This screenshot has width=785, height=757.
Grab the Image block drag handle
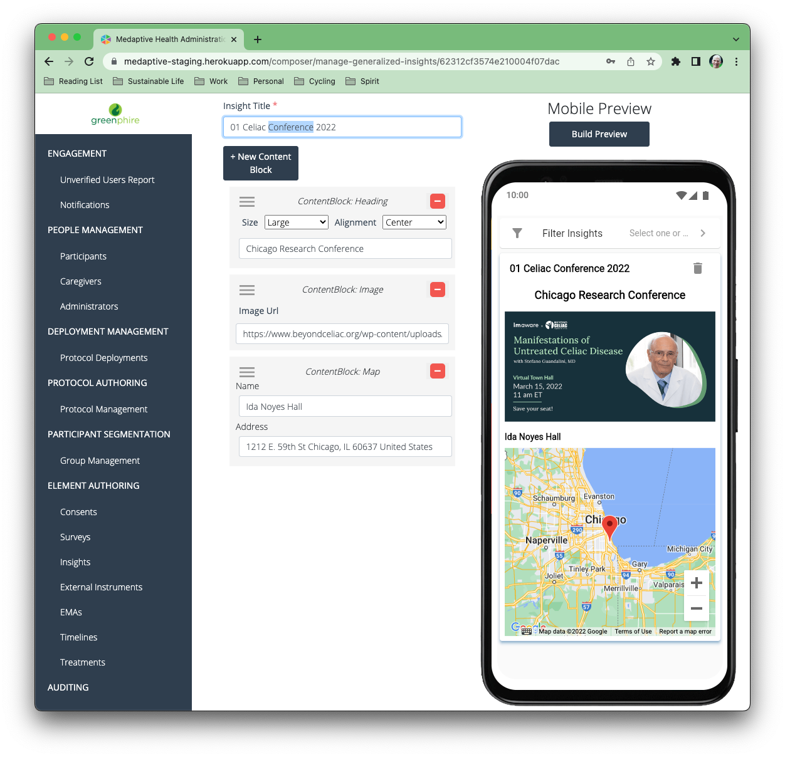tap(247, 290)
